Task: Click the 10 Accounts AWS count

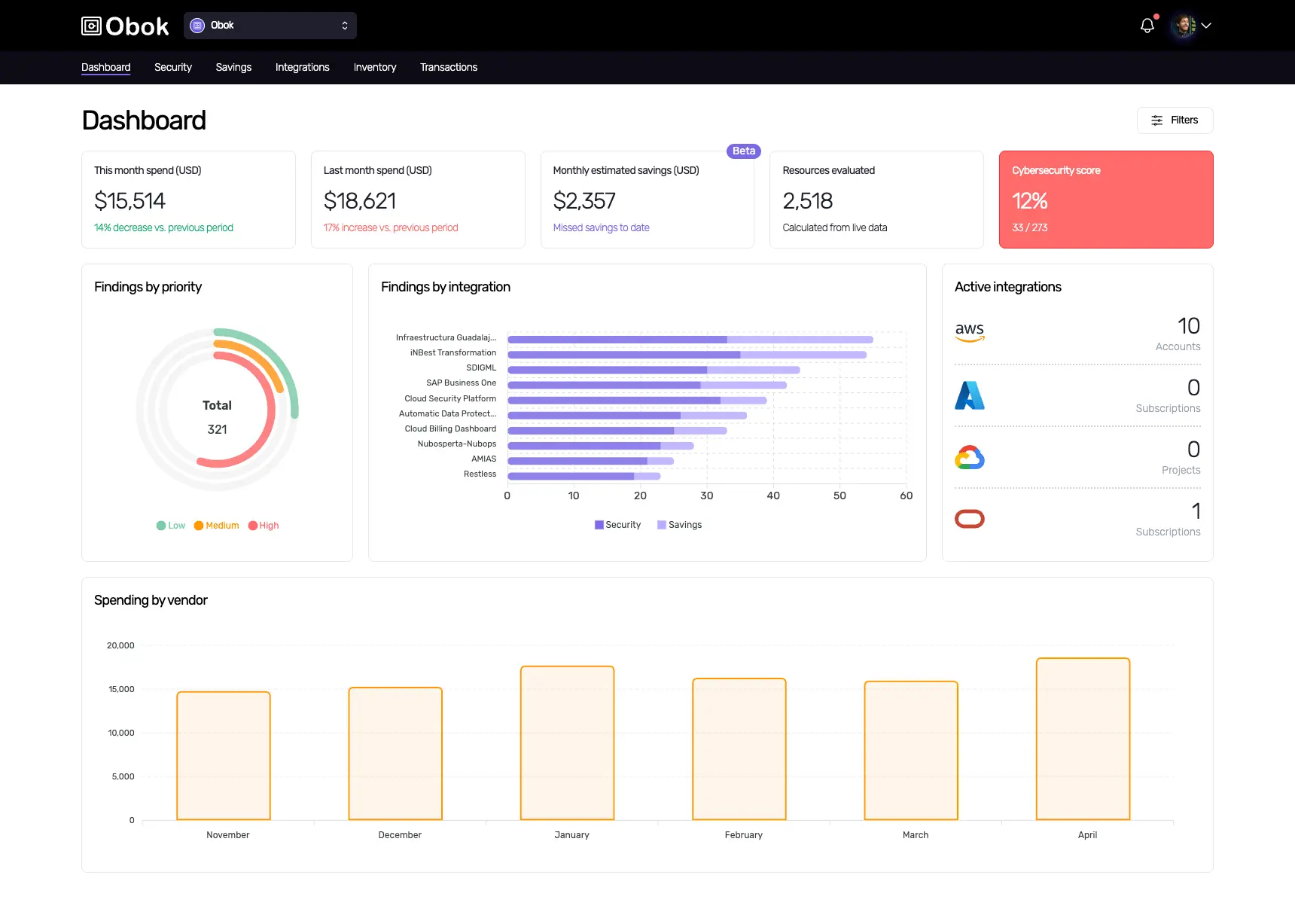Action: (1178, 334)
